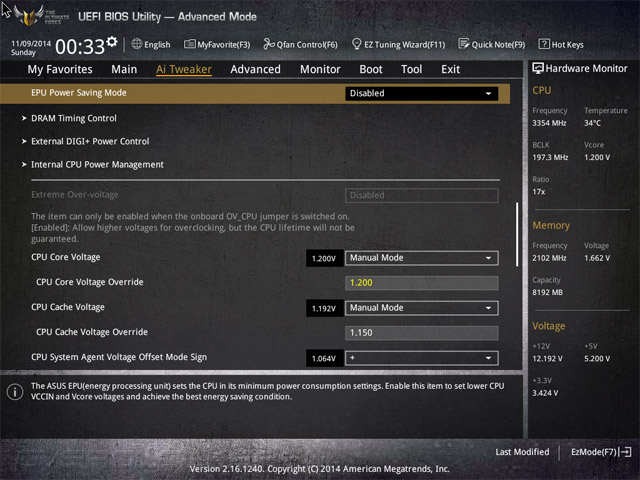The width and height of the screenshot is (640, 480).
Task: Expand DRAM Timing Control submenu
Action: pos(73,118)
